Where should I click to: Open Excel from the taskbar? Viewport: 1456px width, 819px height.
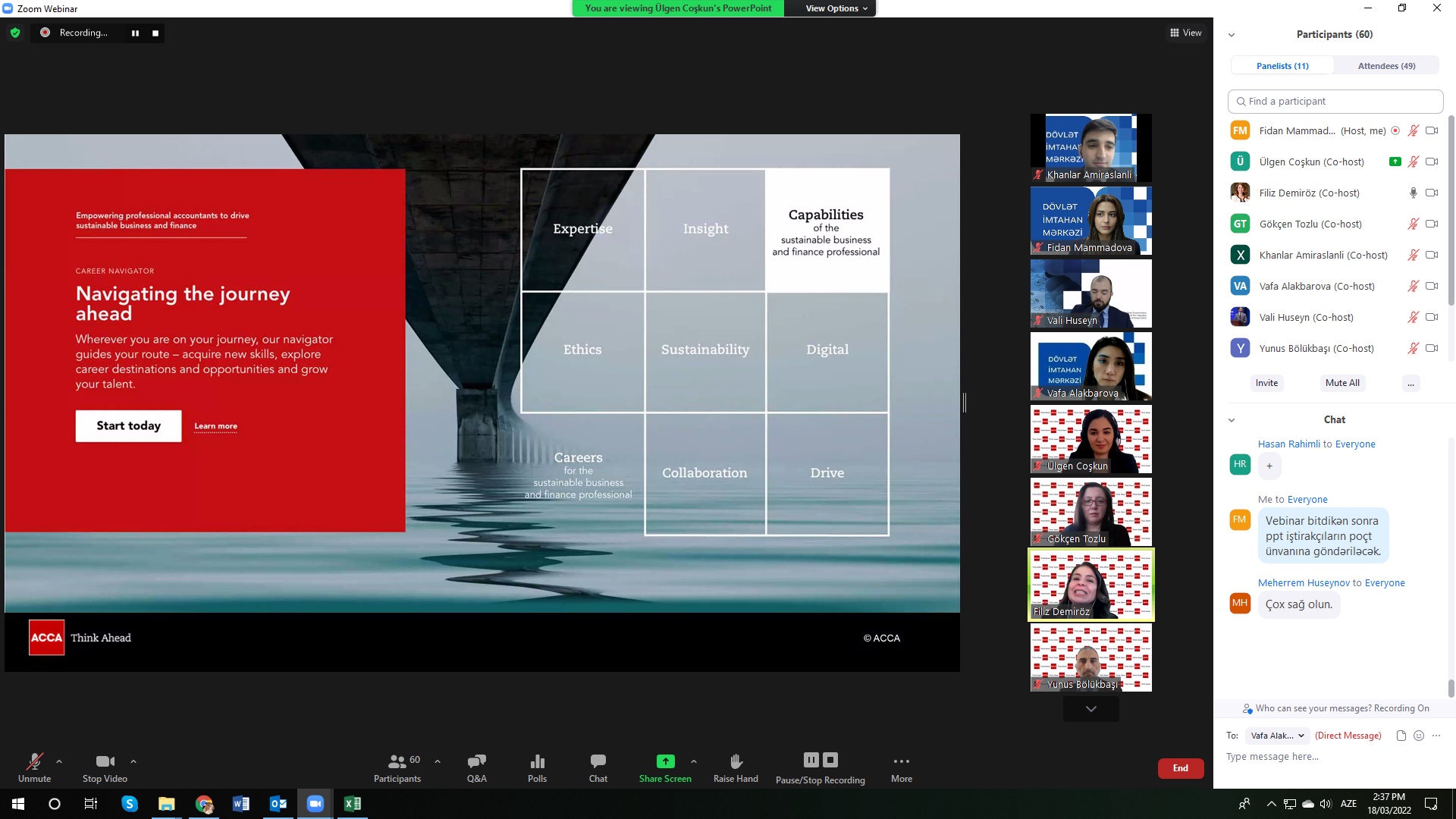(x=353, y=804)
